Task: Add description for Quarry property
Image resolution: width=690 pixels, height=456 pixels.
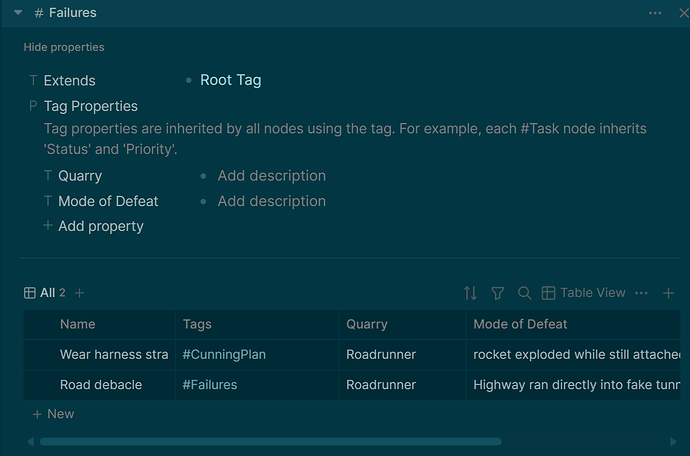Action: pos(271,176)
